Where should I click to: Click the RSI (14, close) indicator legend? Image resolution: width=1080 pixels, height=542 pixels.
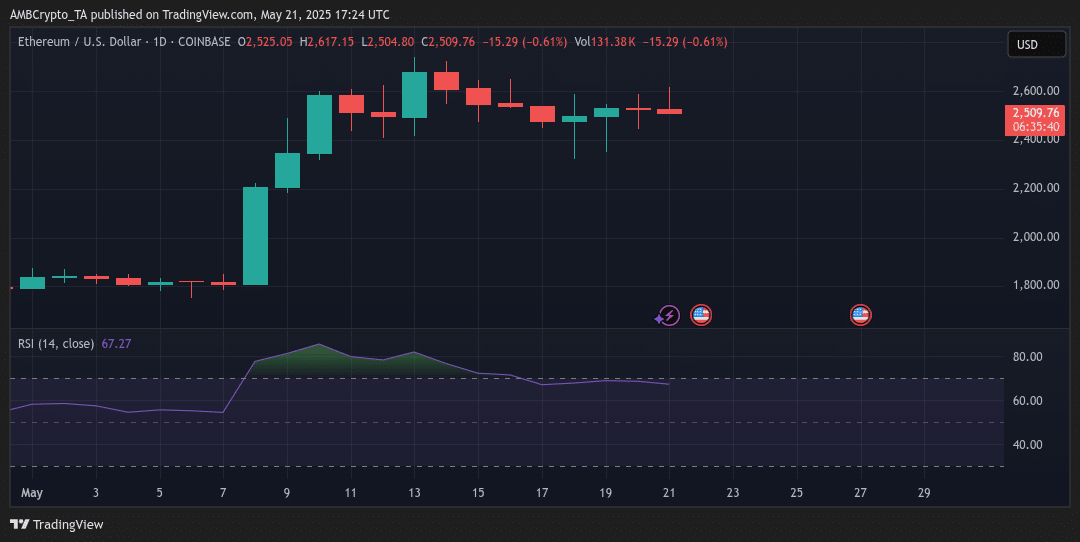(x=56, y=344)
